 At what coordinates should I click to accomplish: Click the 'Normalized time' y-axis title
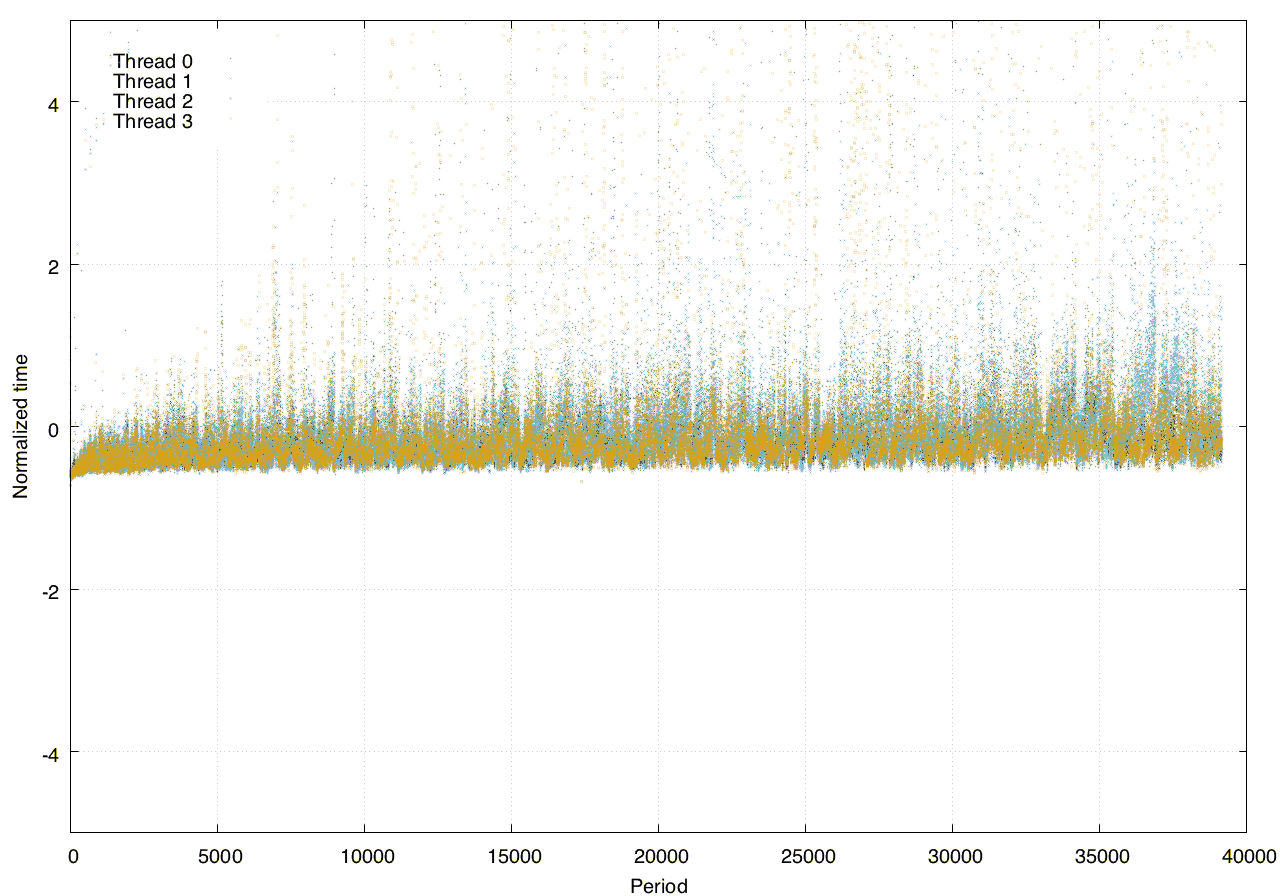coord(20,427)
